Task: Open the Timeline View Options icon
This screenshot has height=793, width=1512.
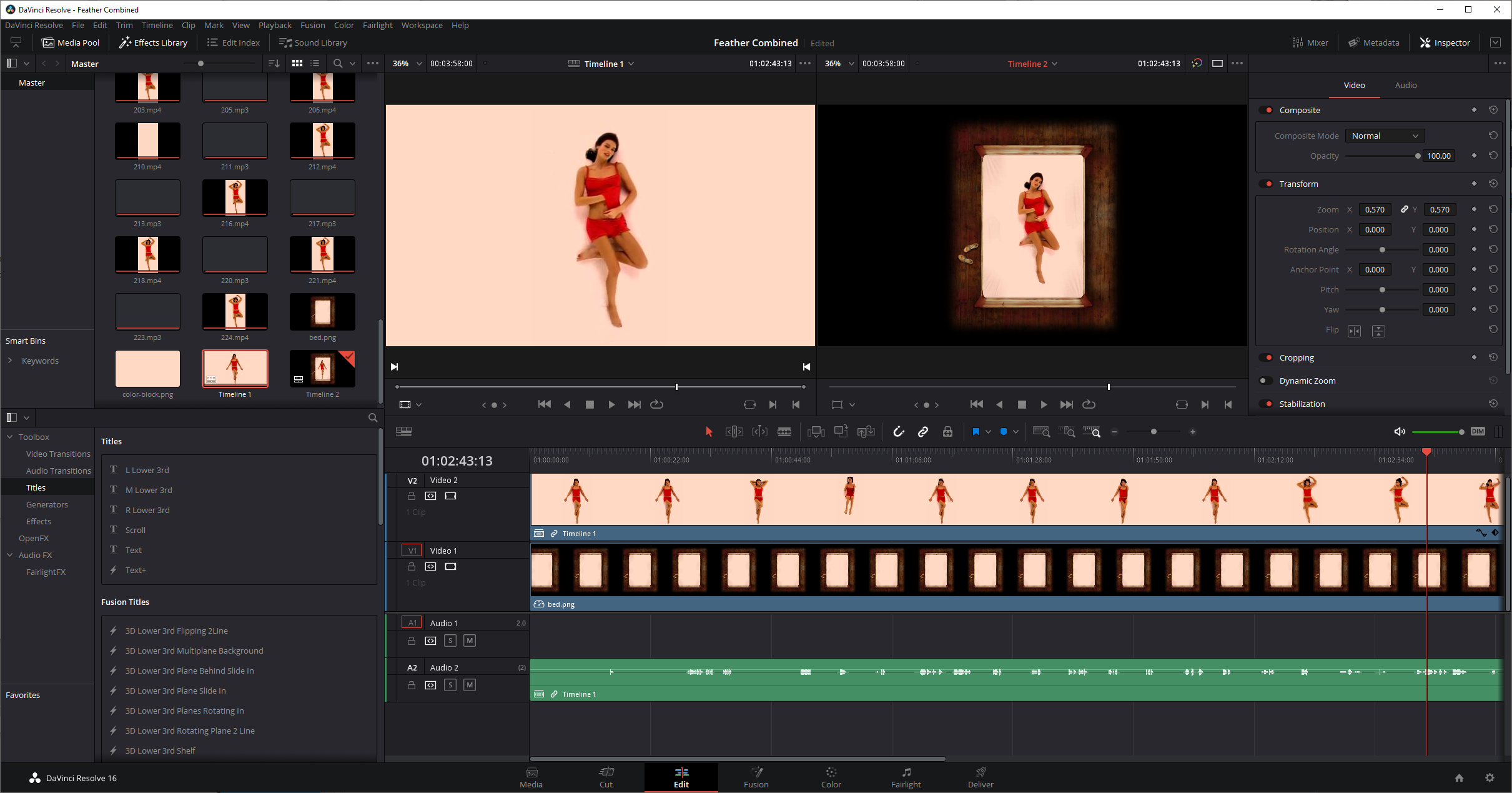Action: [x=403, y=432]
